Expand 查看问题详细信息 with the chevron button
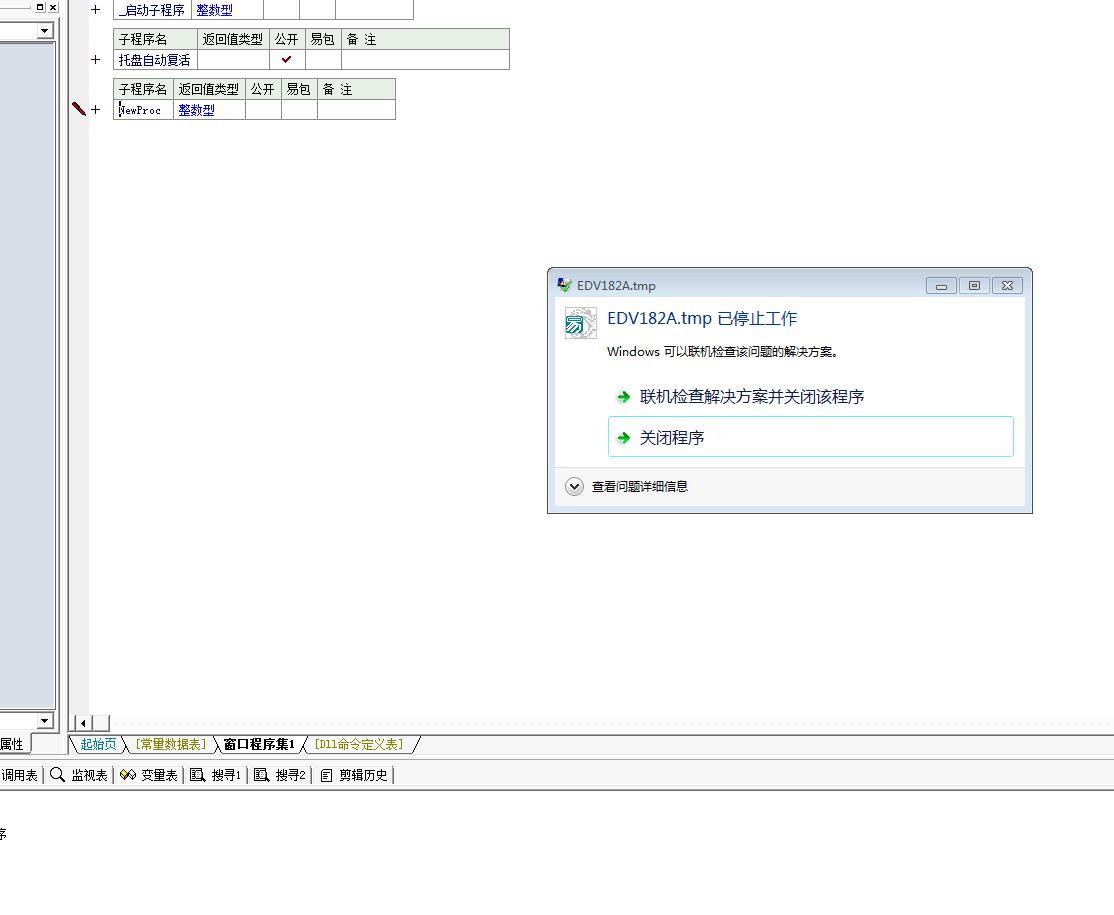1114x915 pixels. [574, 486]
